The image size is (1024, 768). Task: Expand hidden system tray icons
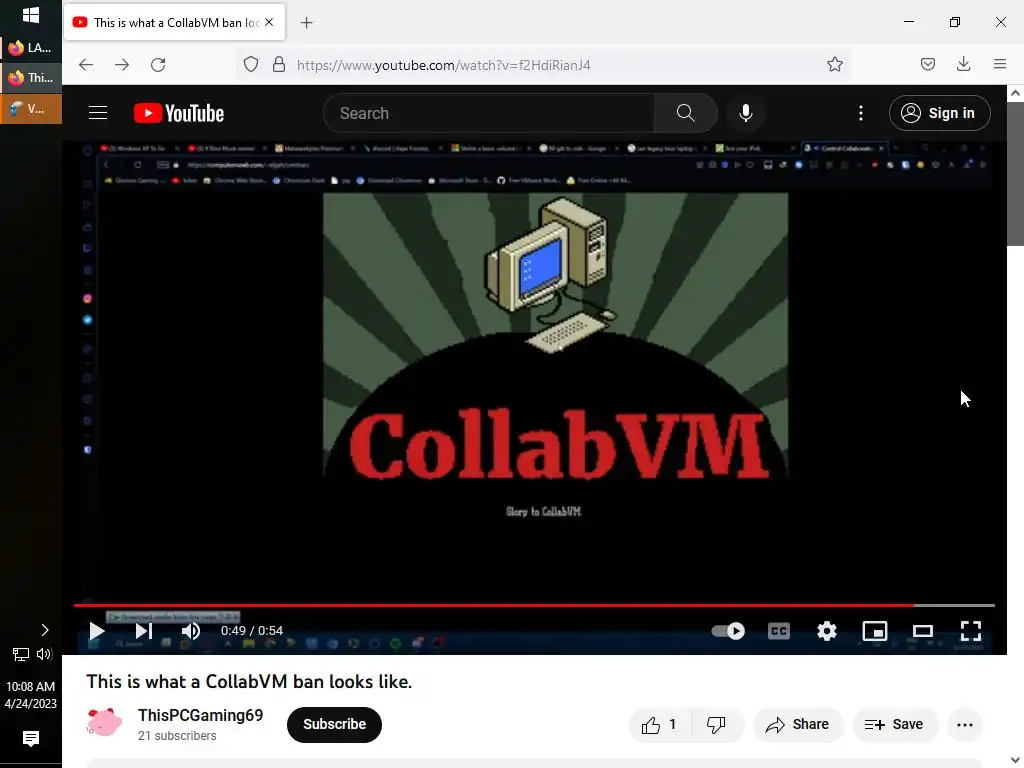click(x=44, y=630)
